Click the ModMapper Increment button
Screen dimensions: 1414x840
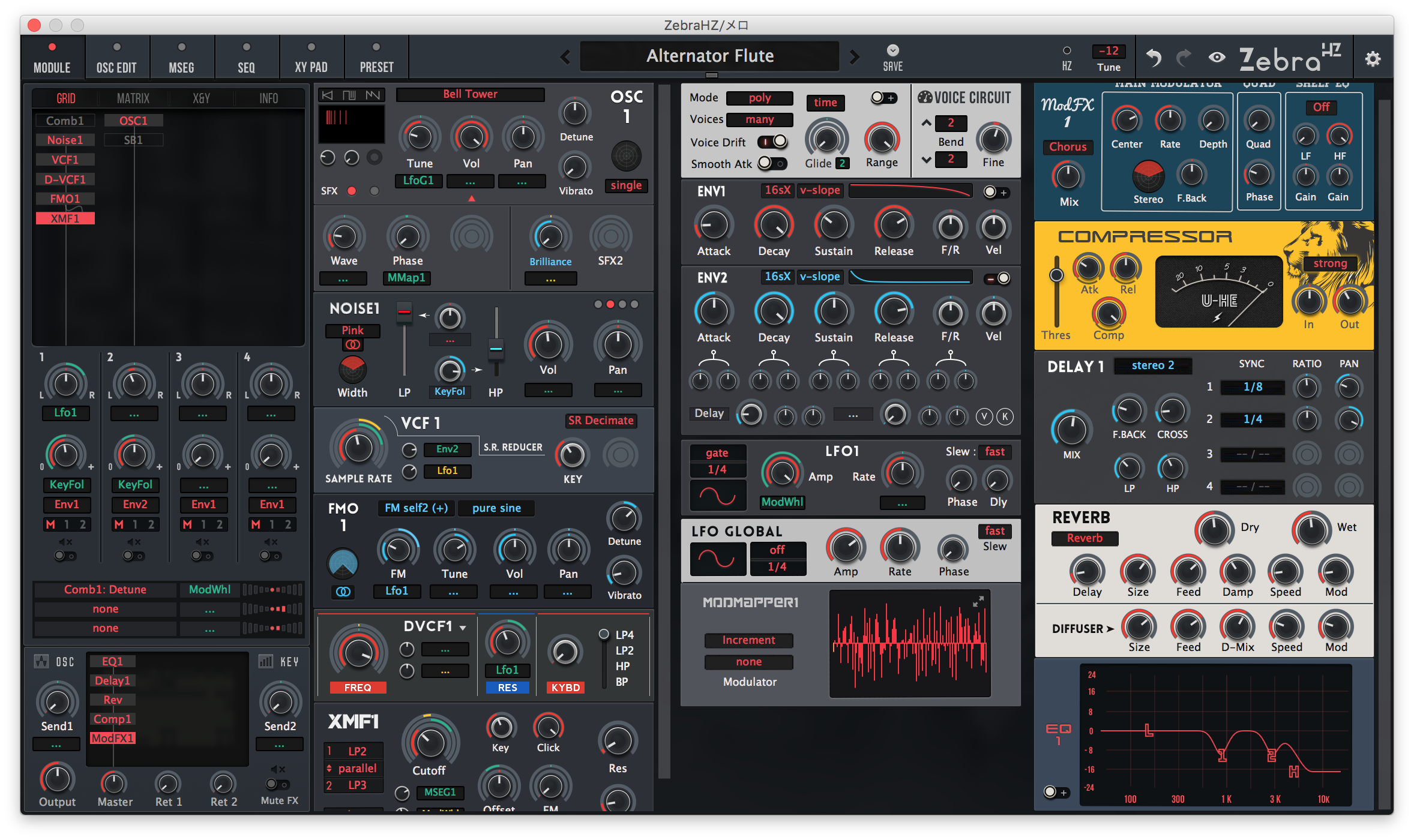[x=748, y=640]
